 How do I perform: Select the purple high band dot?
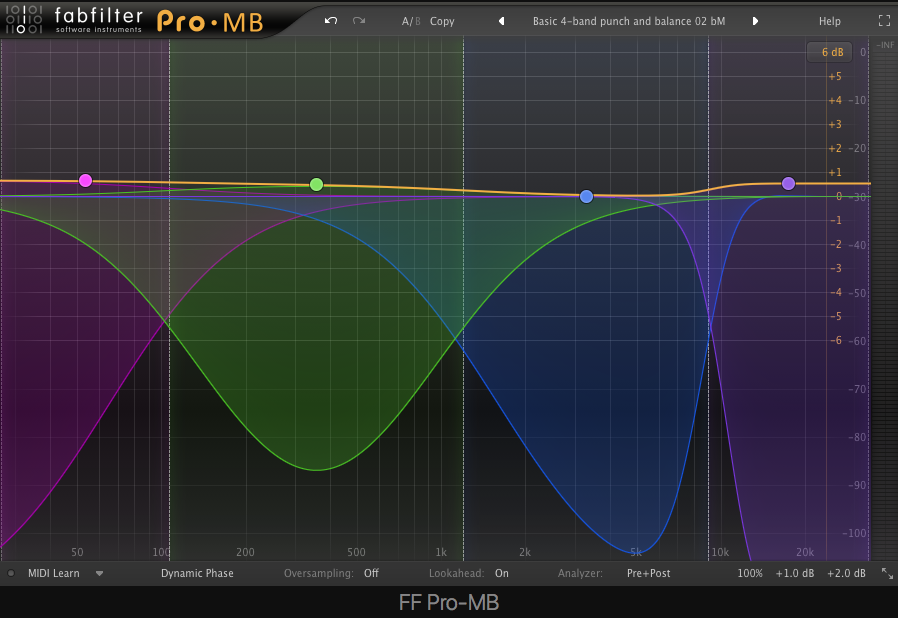click(x=788, y=183)
